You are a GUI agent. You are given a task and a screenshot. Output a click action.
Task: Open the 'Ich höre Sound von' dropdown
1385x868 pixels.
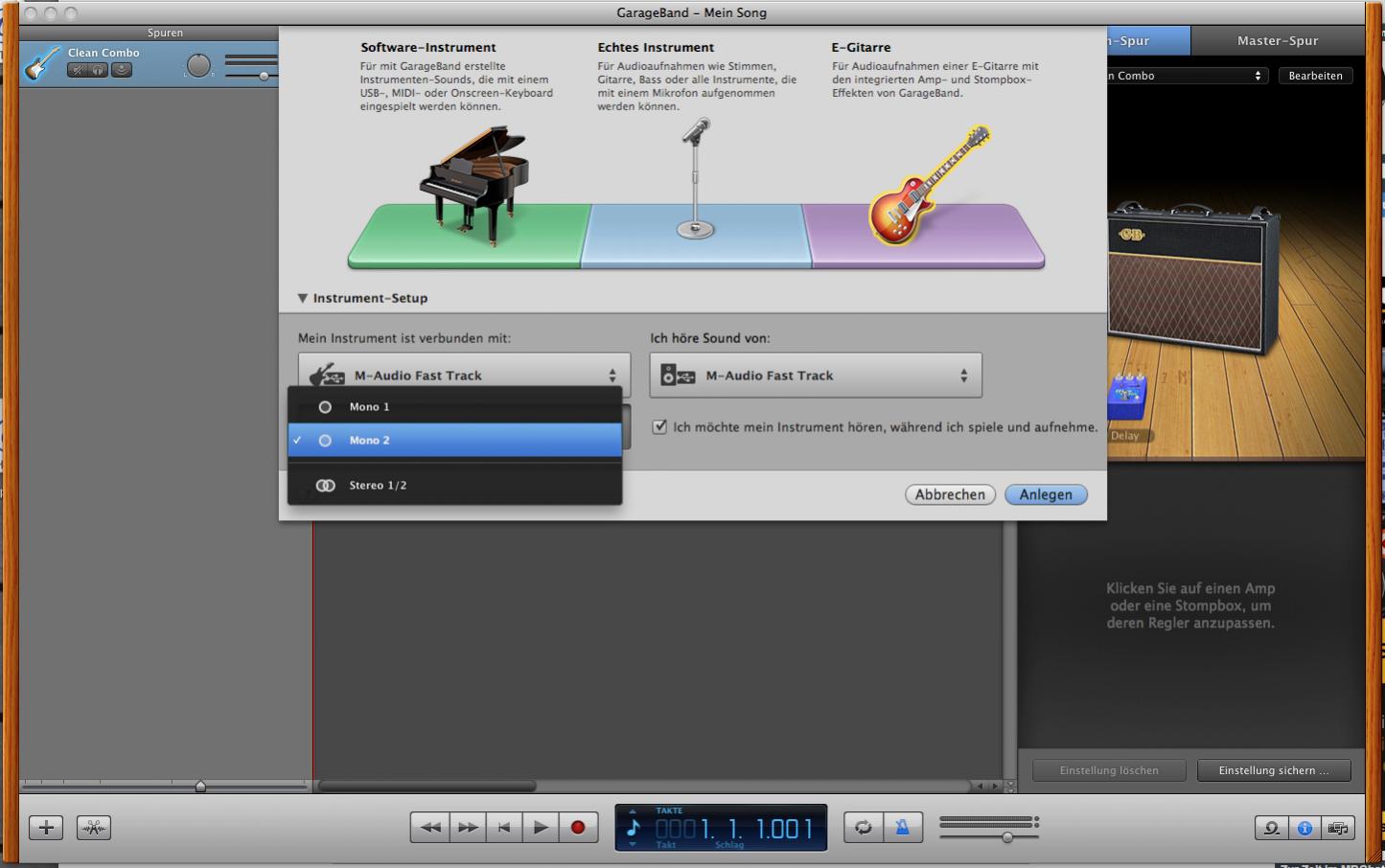[x=816, y=376]
